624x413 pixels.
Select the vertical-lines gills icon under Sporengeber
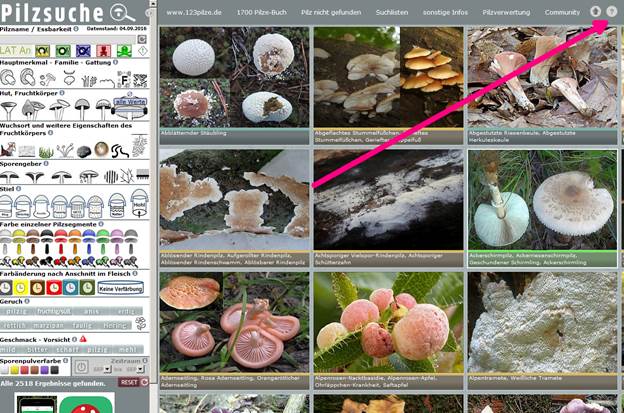click(x=111, y=176)
